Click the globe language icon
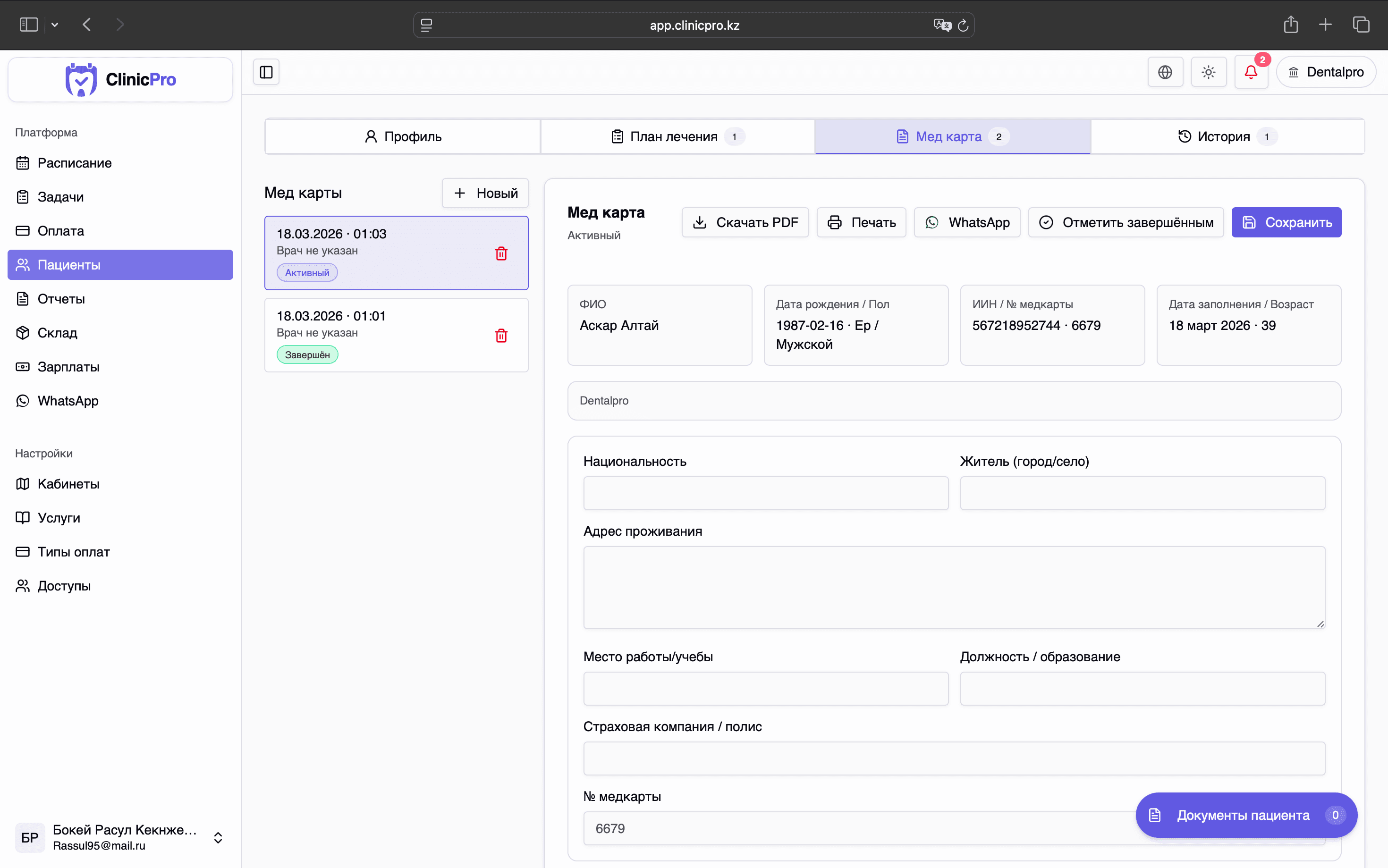This screenshot has height=868, width=1388. (x=1165, y=72)
